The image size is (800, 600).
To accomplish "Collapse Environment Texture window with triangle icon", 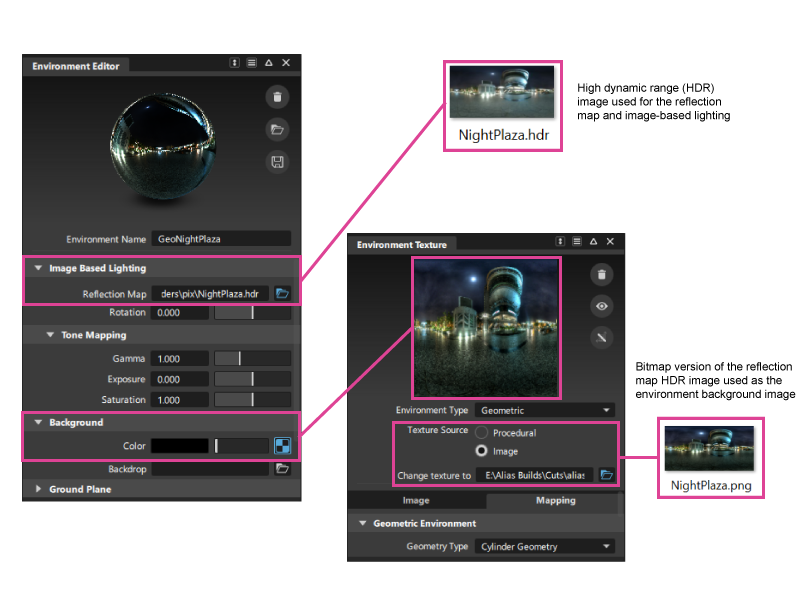I will (x=593, y=241).
